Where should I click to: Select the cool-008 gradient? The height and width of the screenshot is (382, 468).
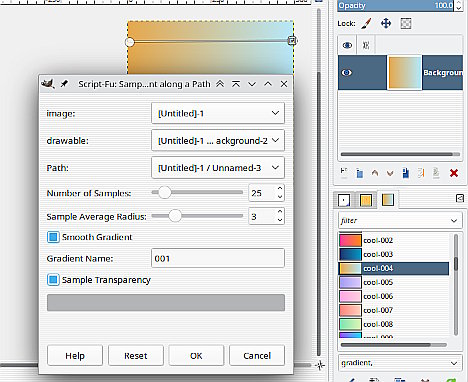click(x=394, y=324)
